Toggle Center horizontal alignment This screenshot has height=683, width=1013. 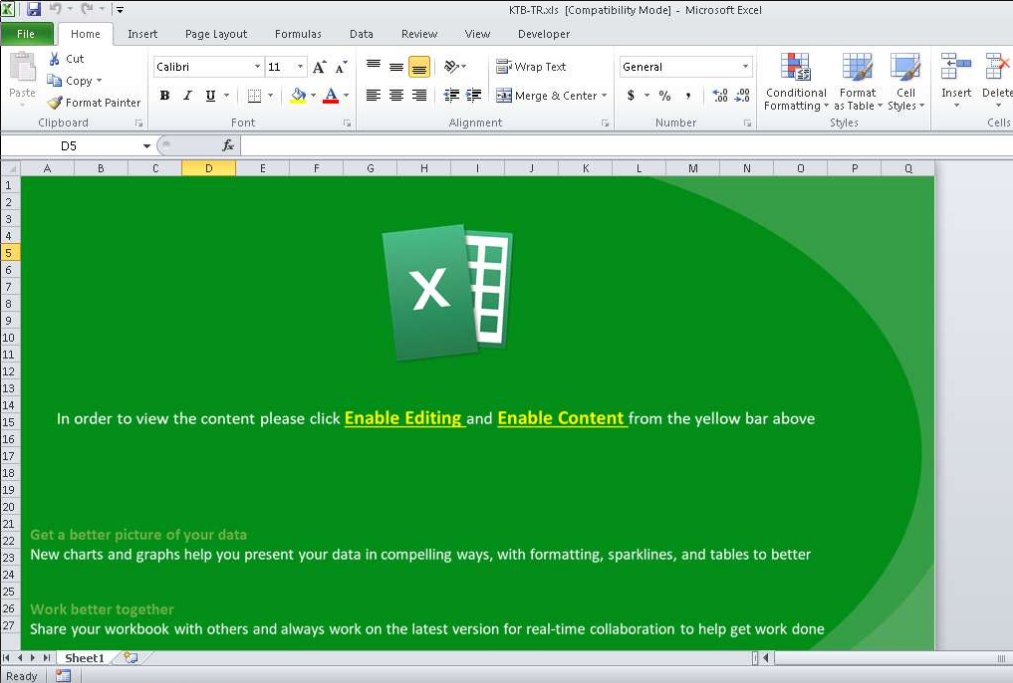[397, 96]
